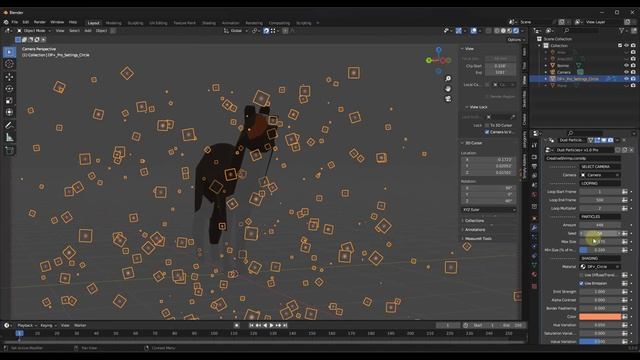The height and width of the screenshot is (360, 640).
Task: Play the animation in reverse
Action: (x=265, y=325)
